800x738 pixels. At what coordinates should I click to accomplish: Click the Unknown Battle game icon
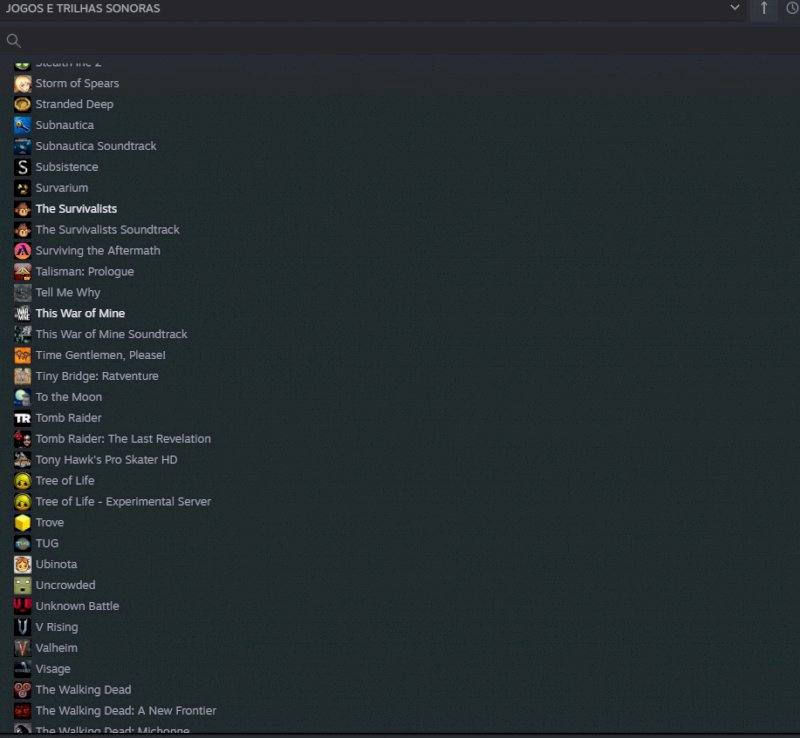[22, 606]
